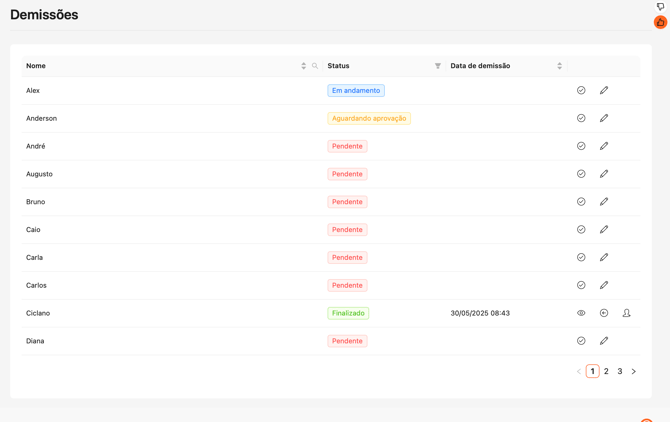Click the next page arrow
The width and height of the screenshot is (670, 422).
point(634,371)
